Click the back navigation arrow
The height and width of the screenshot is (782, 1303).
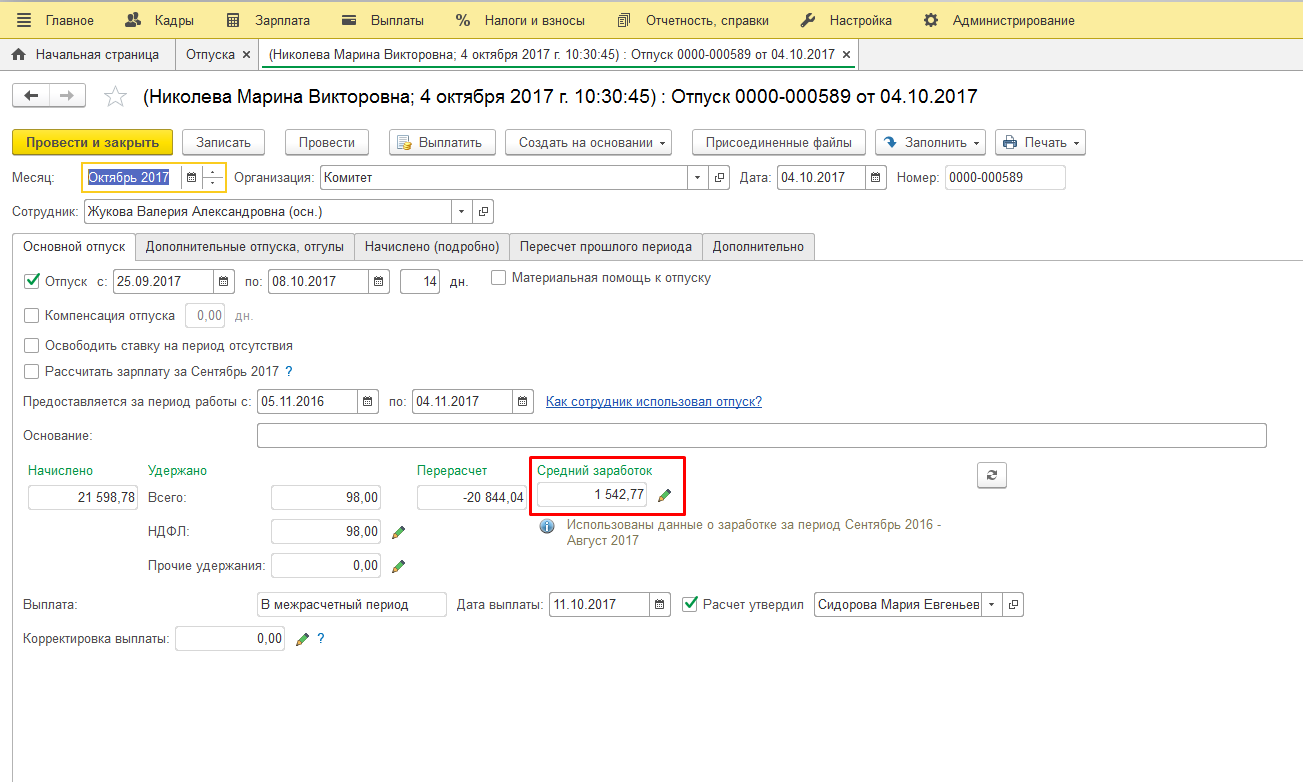coord(31,96)
